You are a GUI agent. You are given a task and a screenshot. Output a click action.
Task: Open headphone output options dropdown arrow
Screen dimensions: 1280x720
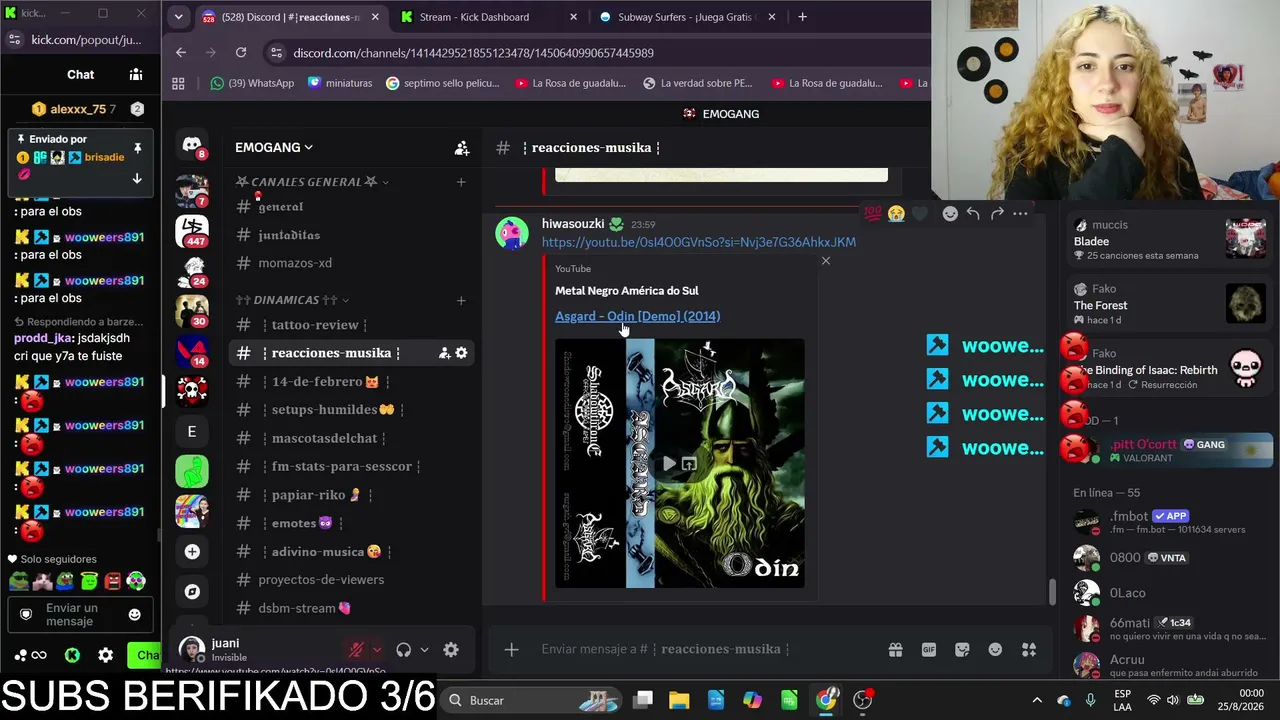(424, 650)
